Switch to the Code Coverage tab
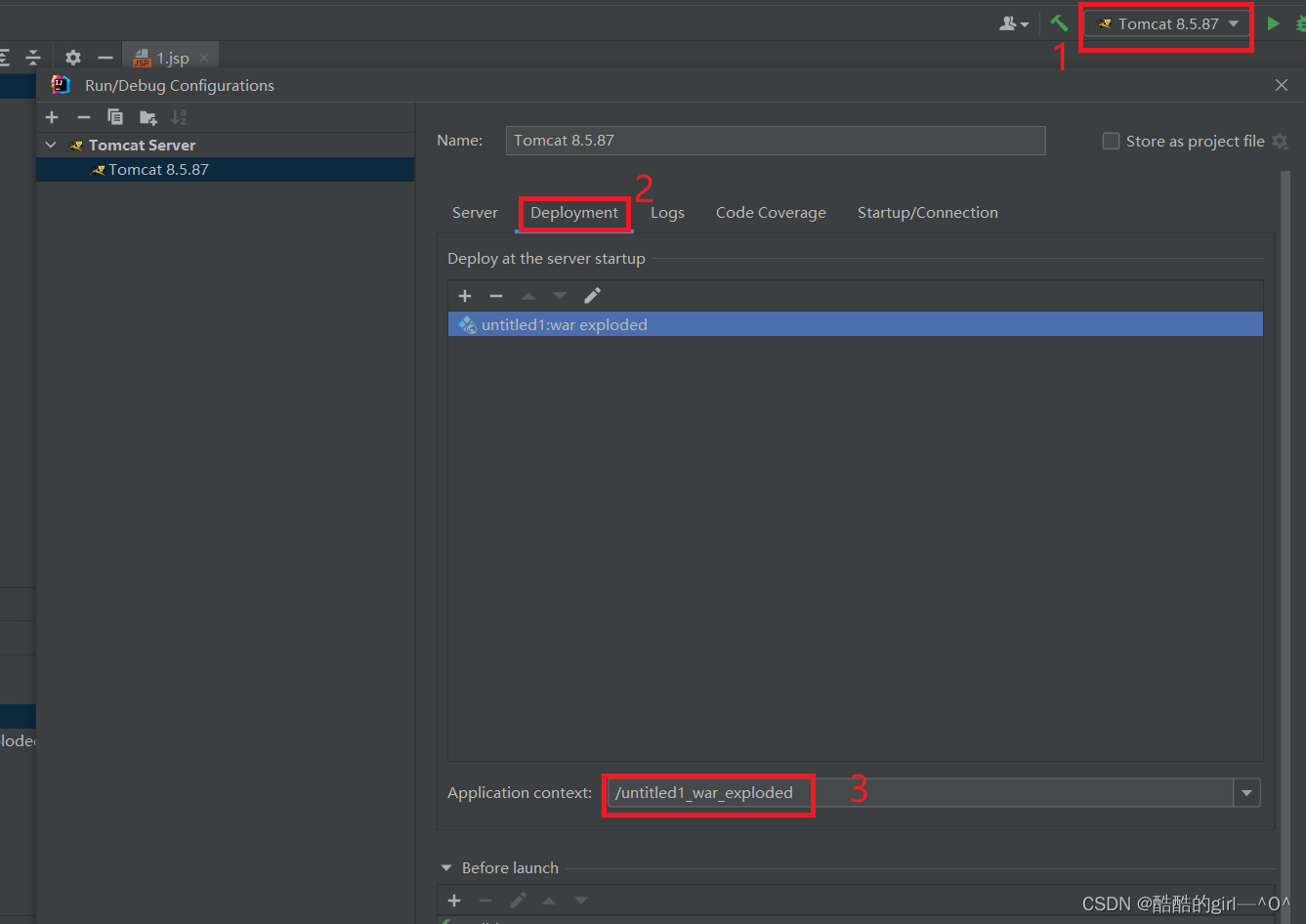The width and height of the screenshot is (1306, 924). click(771, 213)
